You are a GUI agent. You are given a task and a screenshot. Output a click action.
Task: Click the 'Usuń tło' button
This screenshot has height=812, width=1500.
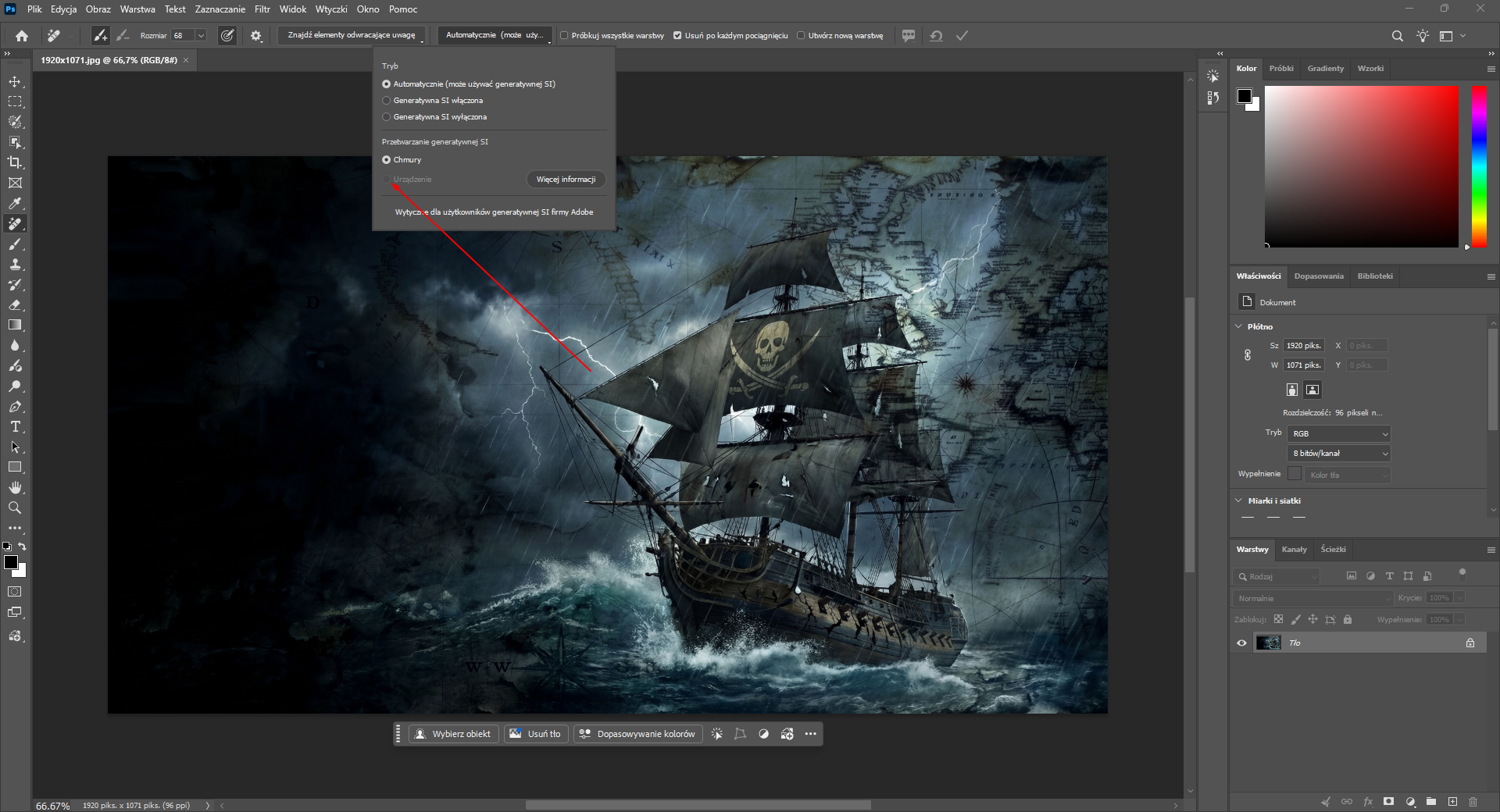point(535,734)
